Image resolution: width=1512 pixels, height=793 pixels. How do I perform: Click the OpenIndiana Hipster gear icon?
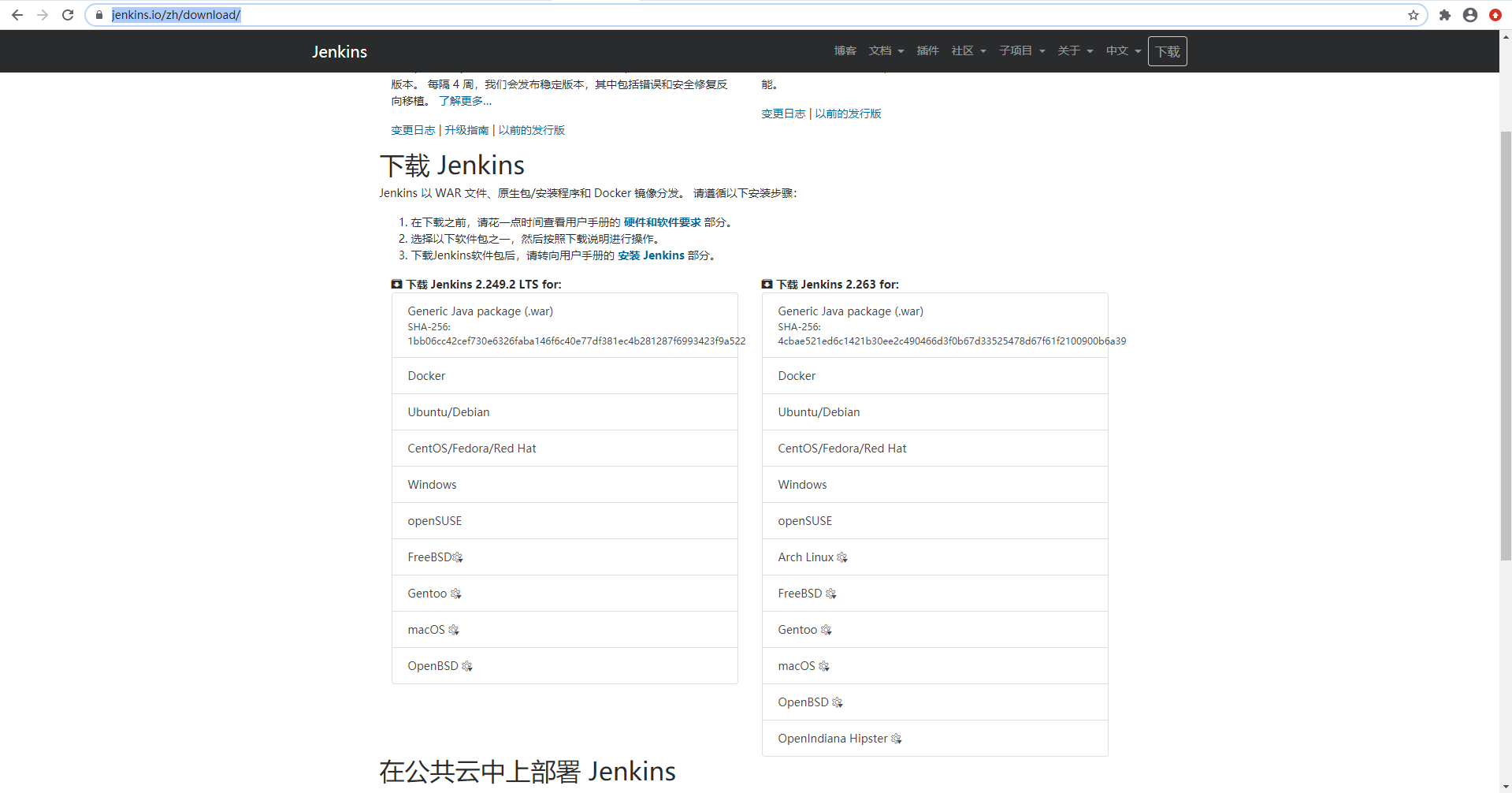[896, 739]
